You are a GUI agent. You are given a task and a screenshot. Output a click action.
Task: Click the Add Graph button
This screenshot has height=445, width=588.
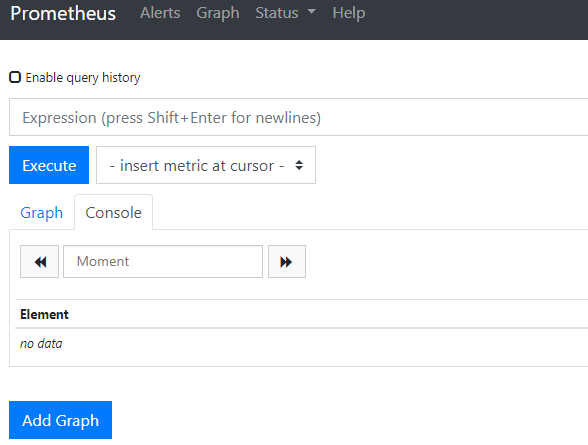tap(60, 420)
